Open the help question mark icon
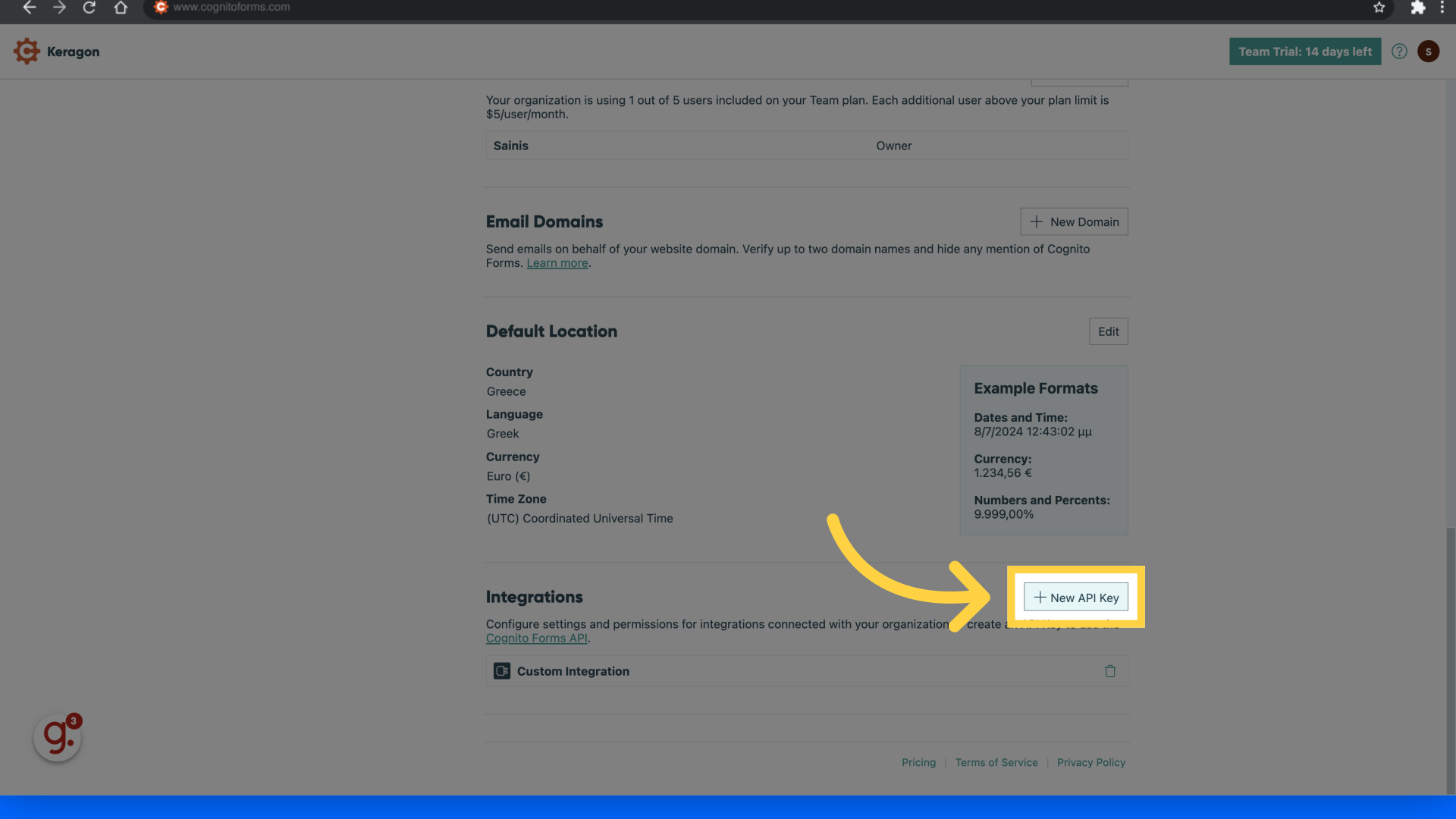1456x819 pixels. tap(1400, 51)
